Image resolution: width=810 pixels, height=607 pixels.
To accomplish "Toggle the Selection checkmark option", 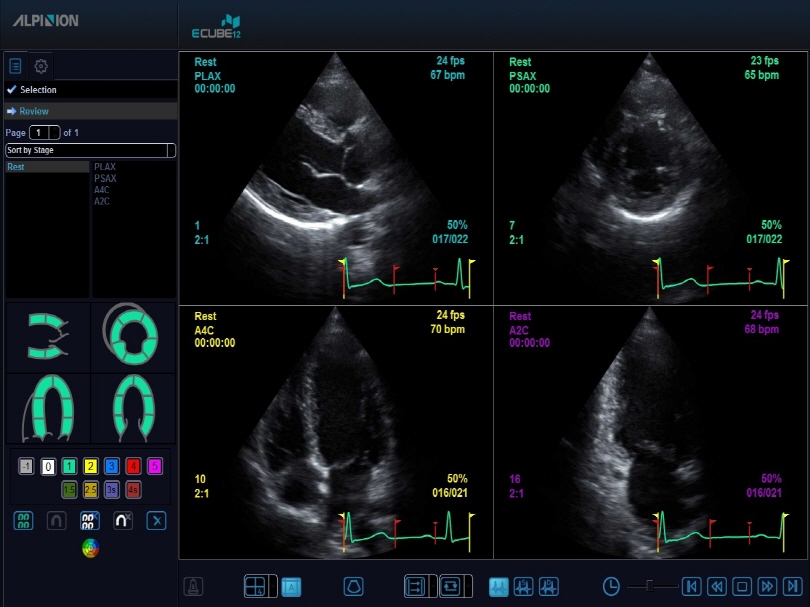I will pos(12,90).
